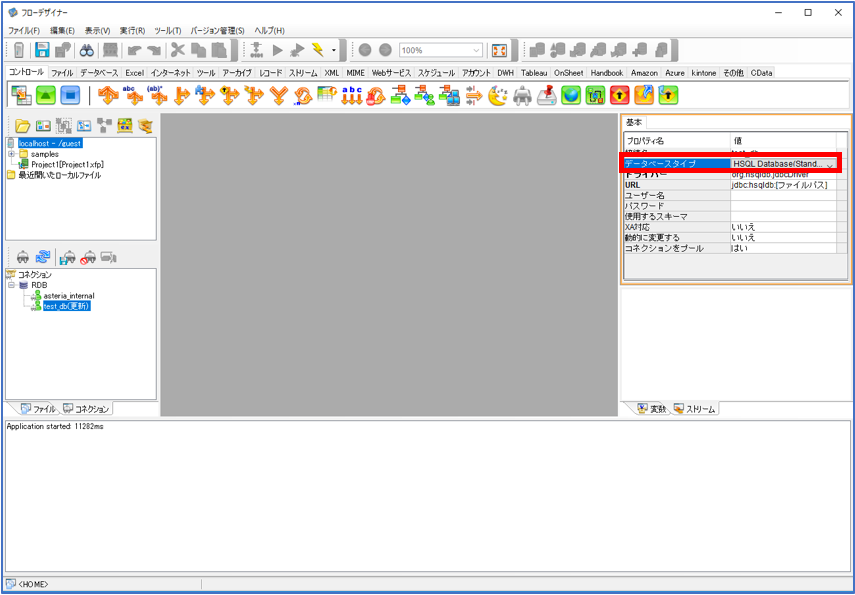Screen dimensions: 855x595
Task: Switch to the XML component tab
Action: point(332,73)
